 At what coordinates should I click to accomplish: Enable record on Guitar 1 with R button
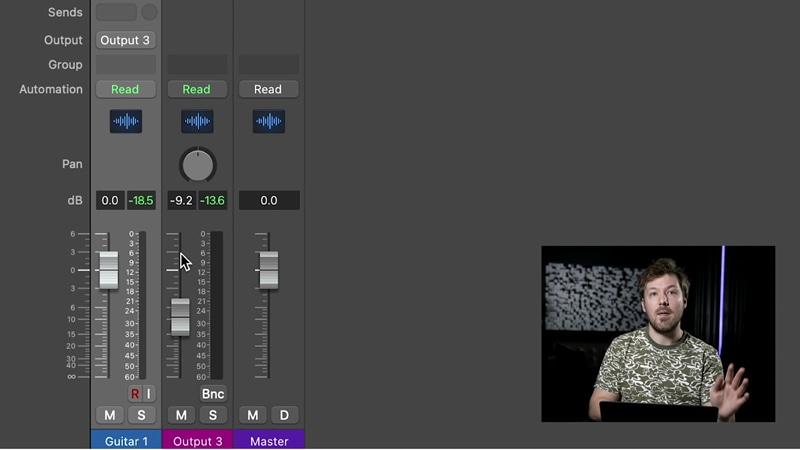coord(135,394)
